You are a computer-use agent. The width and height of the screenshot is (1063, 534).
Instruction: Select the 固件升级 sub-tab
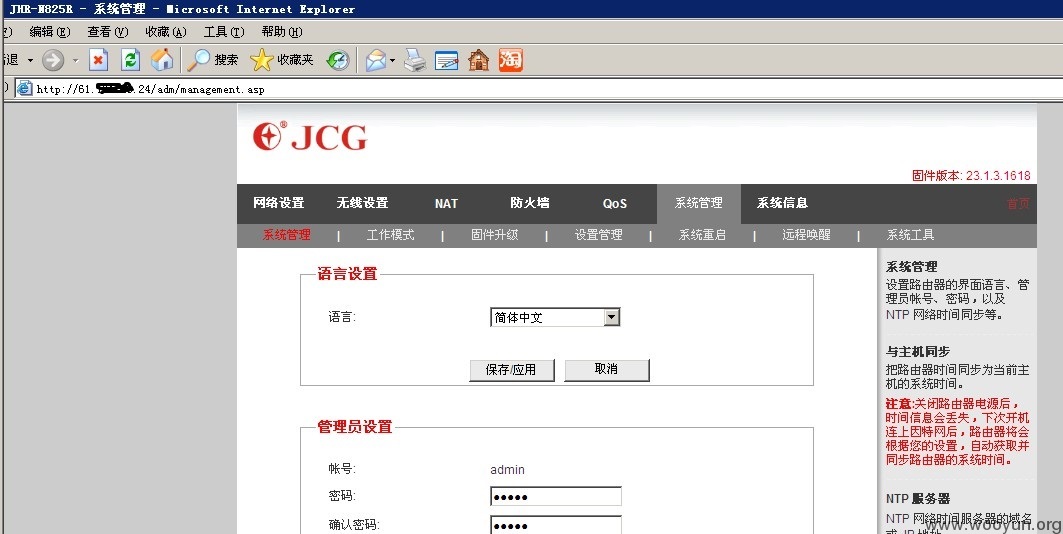[x=494, y=235]
